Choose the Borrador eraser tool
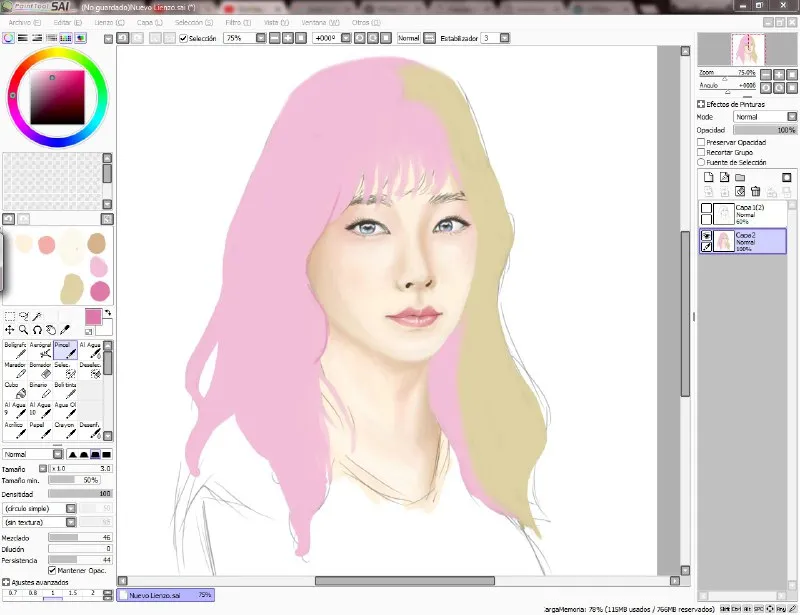 [40, 370]
